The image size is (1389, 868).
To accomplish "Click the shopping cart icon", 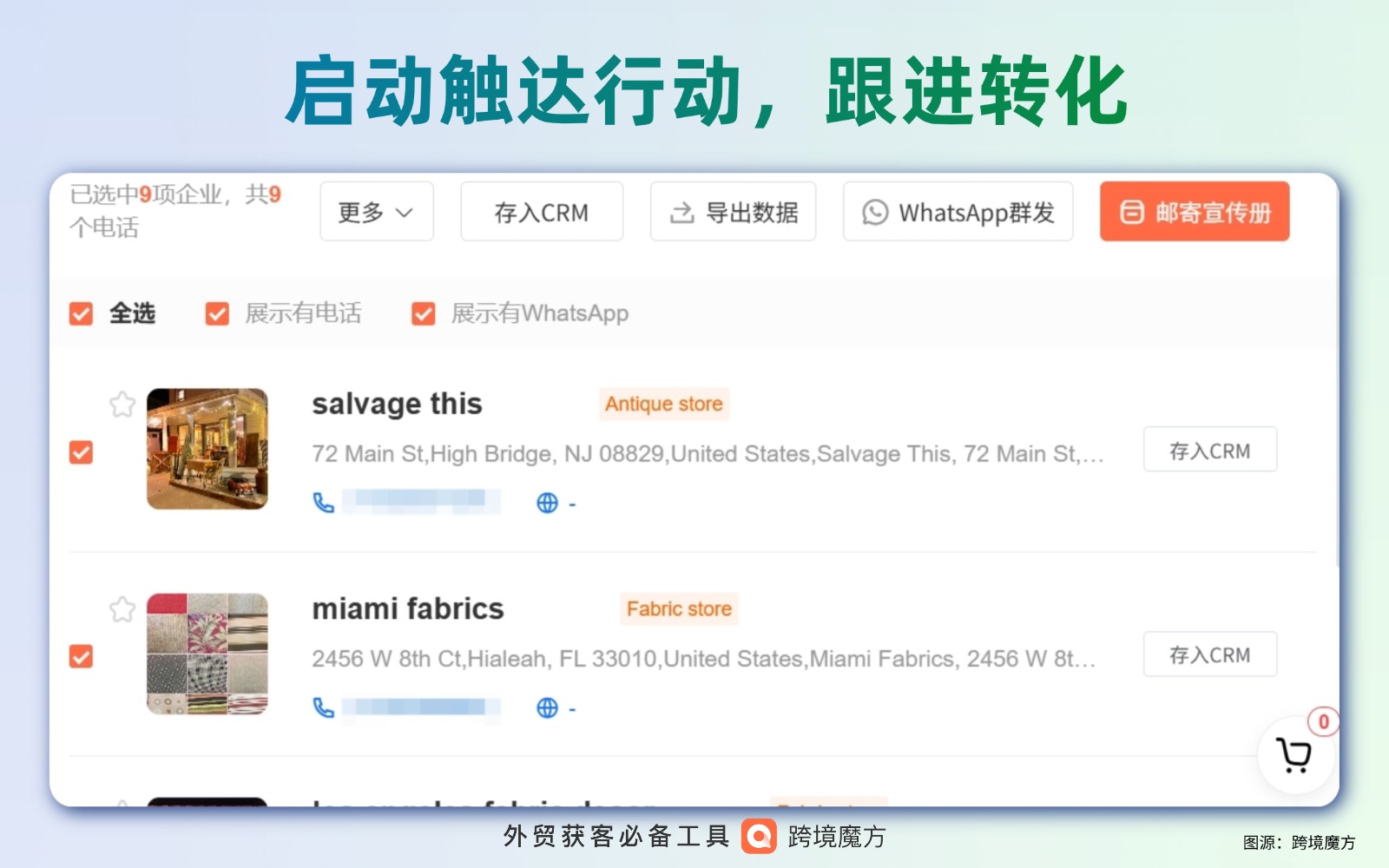I will [x=1294, y=755].
